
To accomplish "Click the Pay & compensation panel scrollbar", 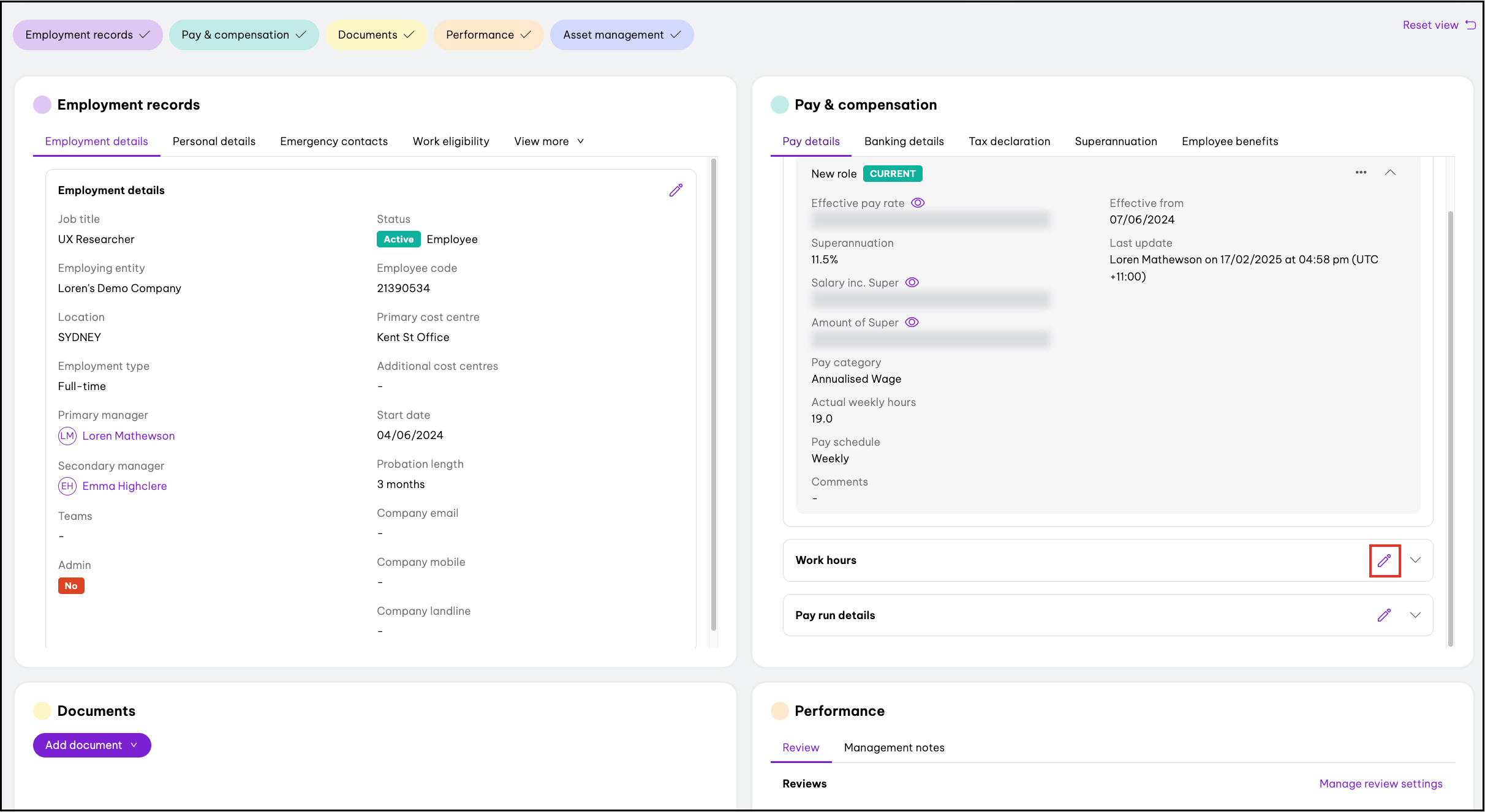I will 1450,429.
